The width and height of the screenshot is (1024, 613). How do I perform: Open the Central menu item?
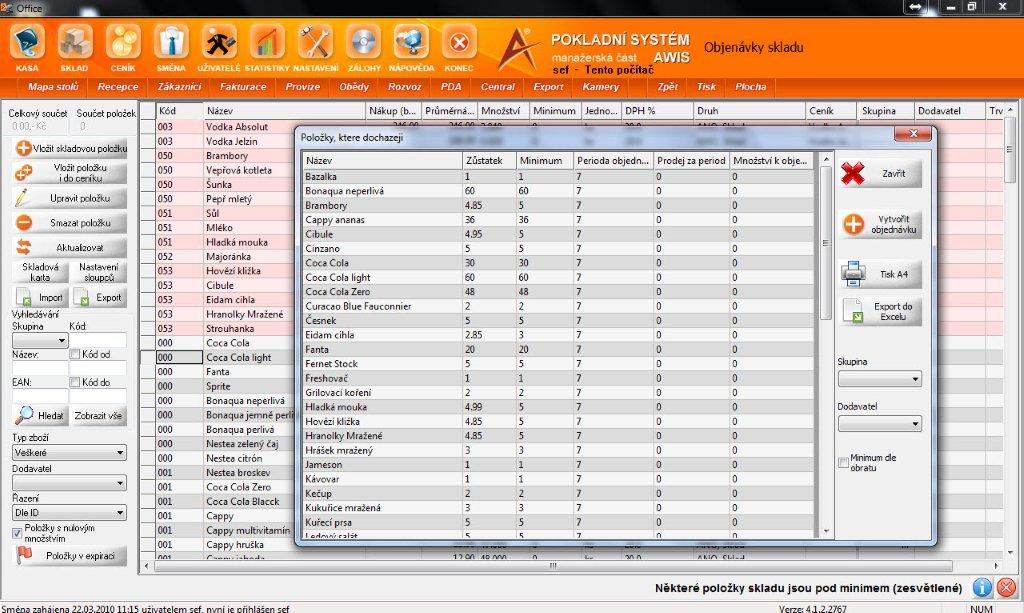point(498,87)
